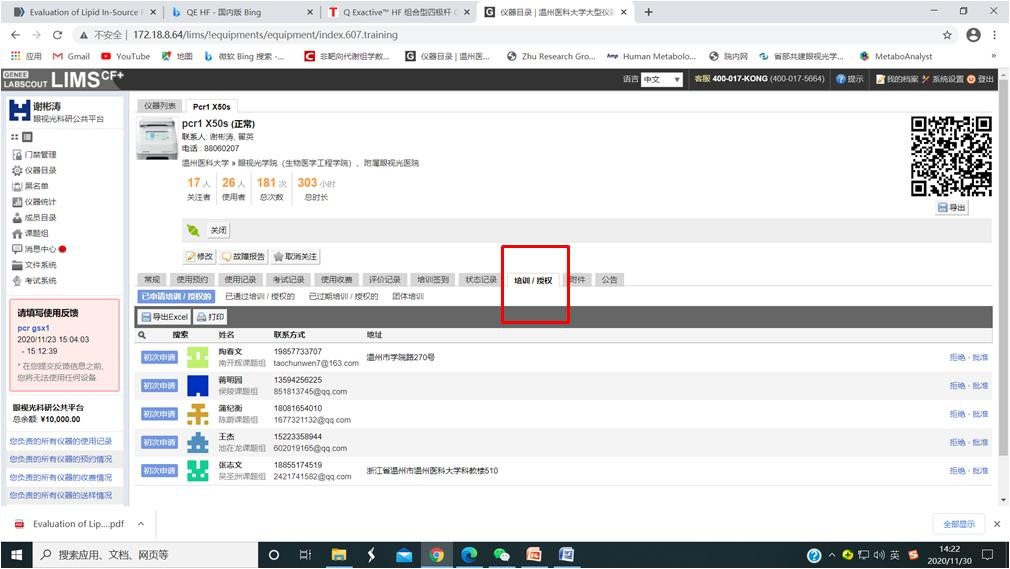Click 批准 for 陶春文's application
The height and width of the screenshot is (569, 1010).
click(x=980, y=357)
